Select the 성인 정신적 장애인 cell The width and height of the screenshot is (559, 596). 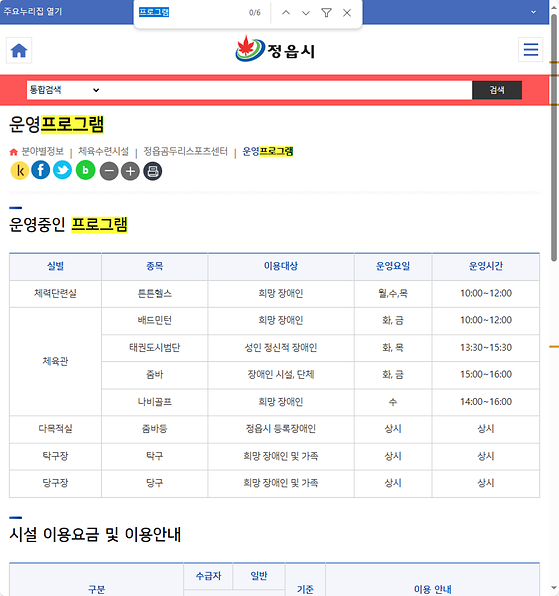point(281,348)
